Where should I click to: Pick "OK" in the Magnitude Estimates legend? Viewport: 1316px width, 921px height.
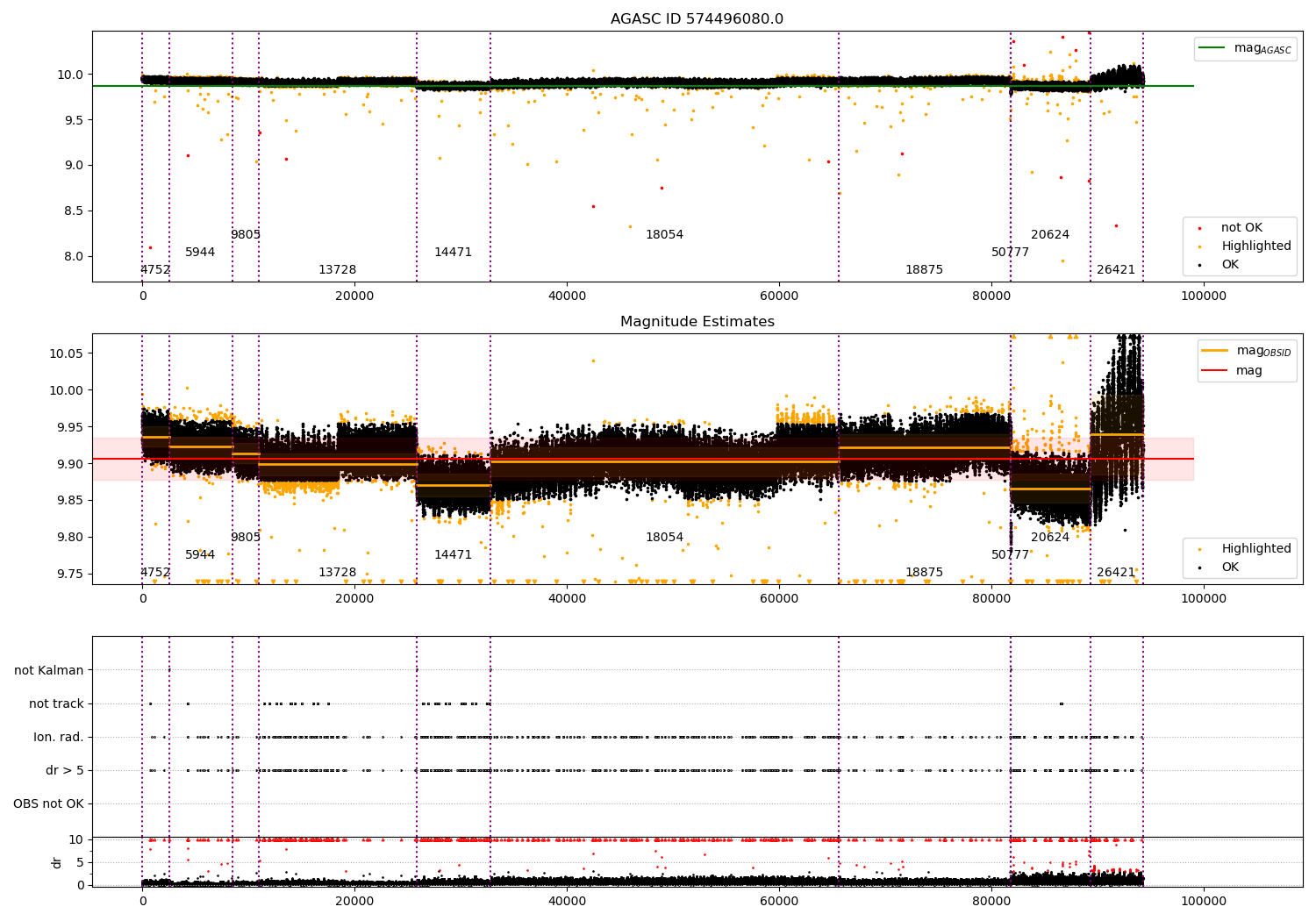(1219, 568)
